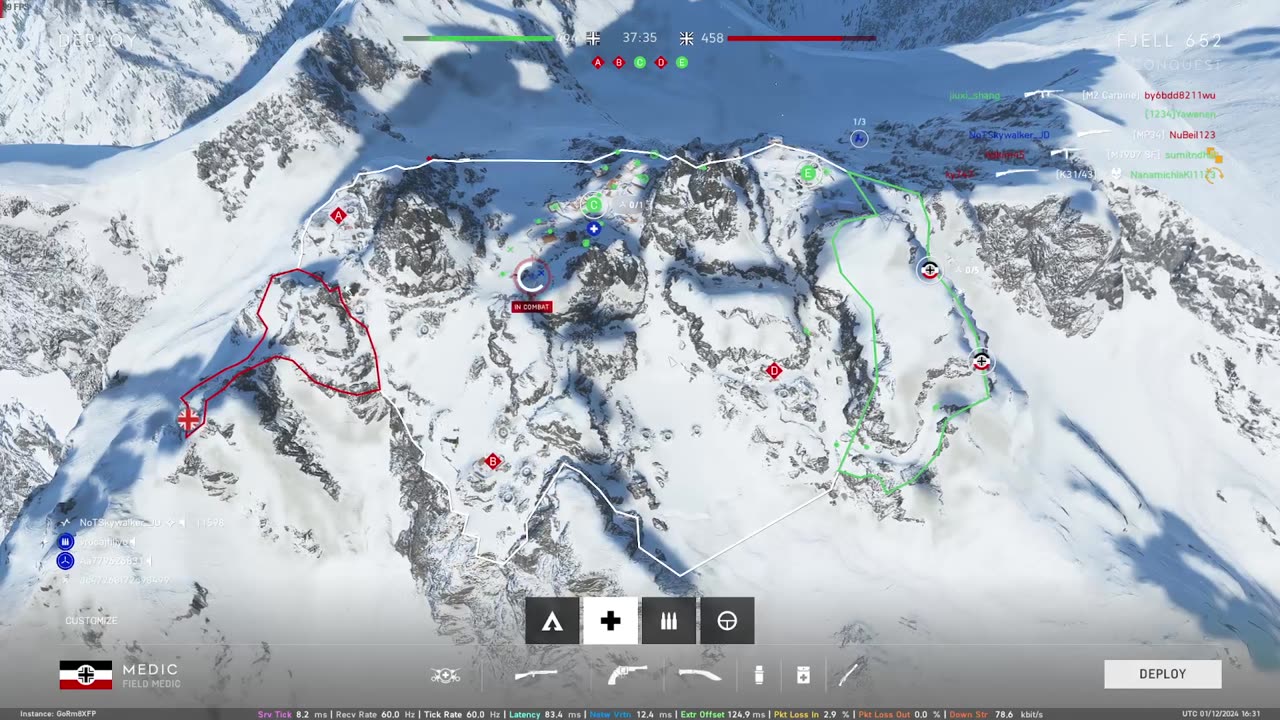Select the airplane spawn labeled 1/3
This screenshot has width=1280, height=720.
tap(859, 138)
